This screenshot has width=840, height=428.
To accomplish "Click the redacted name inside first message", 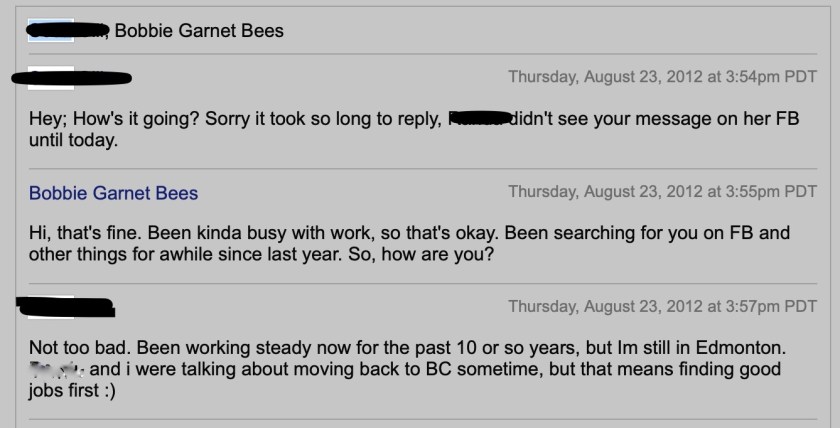I will click(x=479, y=118).
